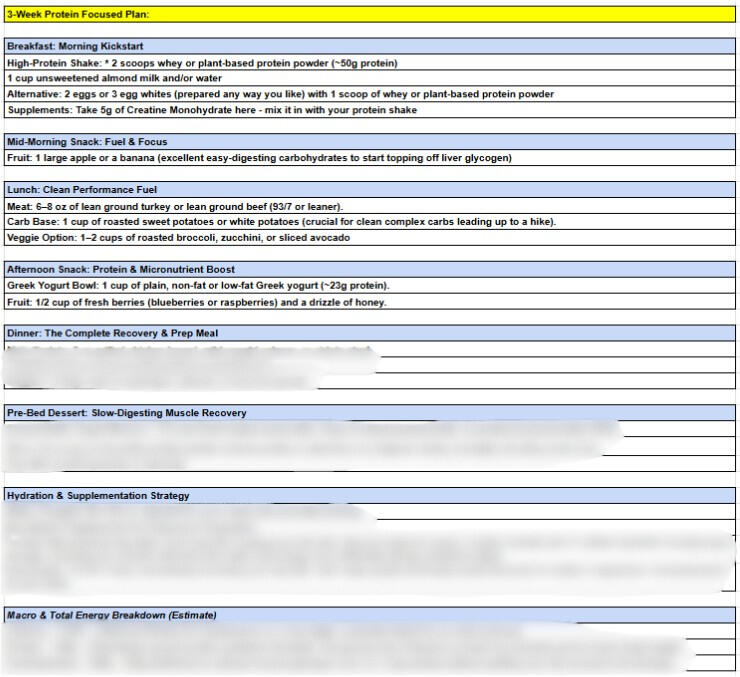Select the 'Afternoon Snack: Protein & Micronutrient Boost' header
The image size is (740, 677).
point(370,269)
